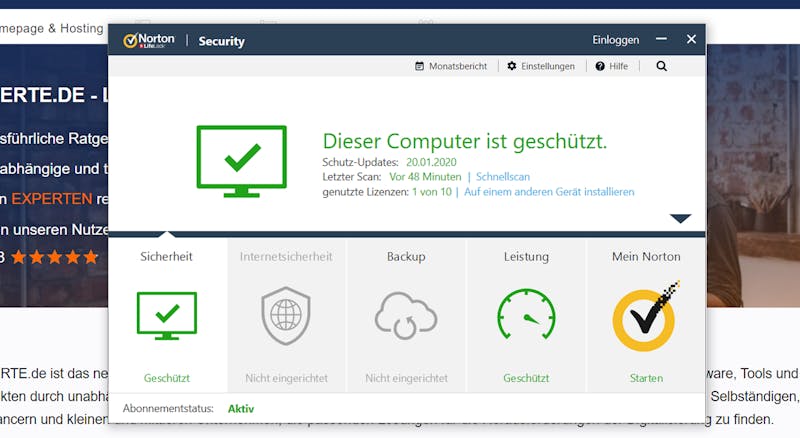Screen dimensions: 800x438
Task: Click the Schutz-Updates date 20.01.2020
Action: 431,162
